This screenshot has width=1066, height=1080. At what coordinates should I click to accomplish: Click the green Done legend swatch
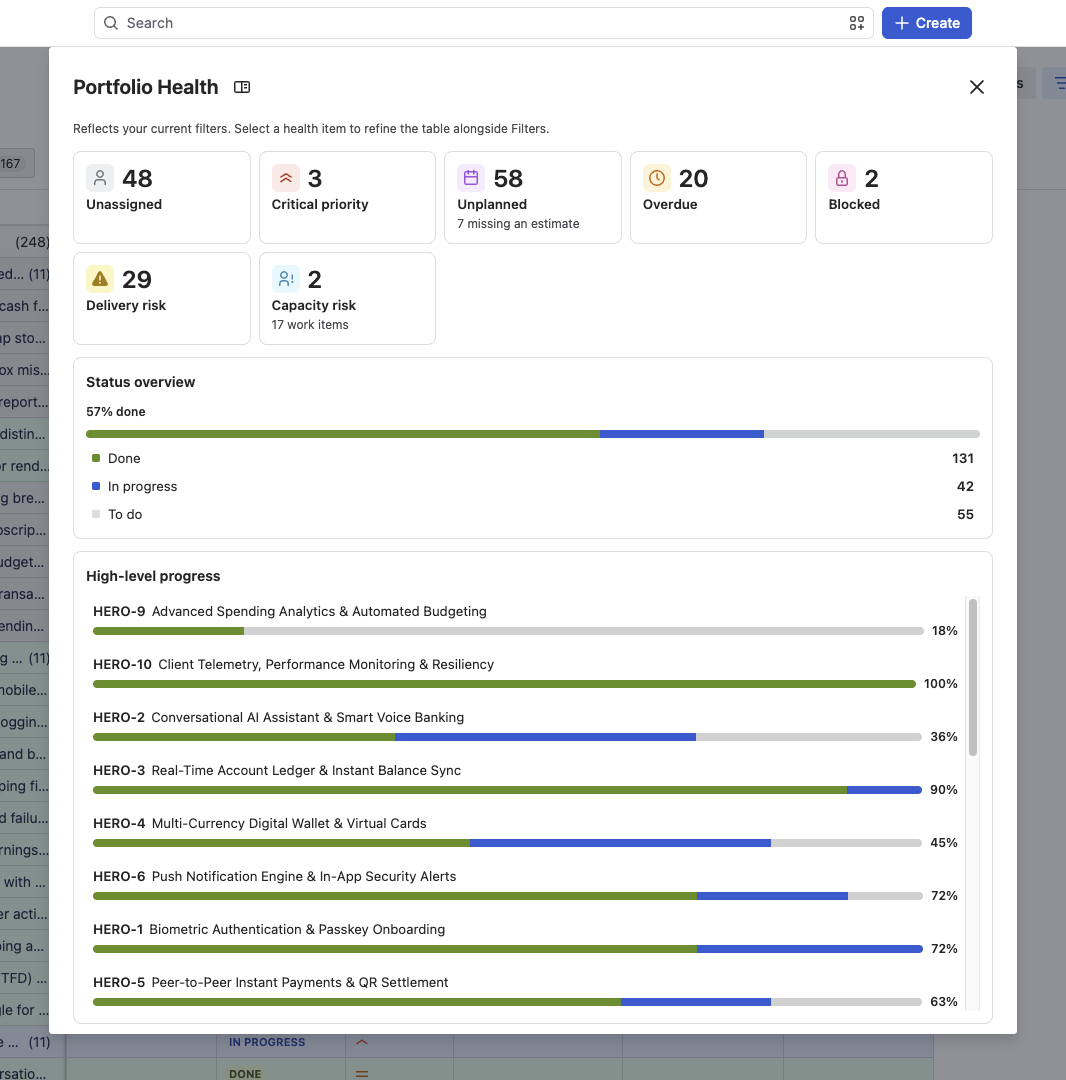(96, 458)
